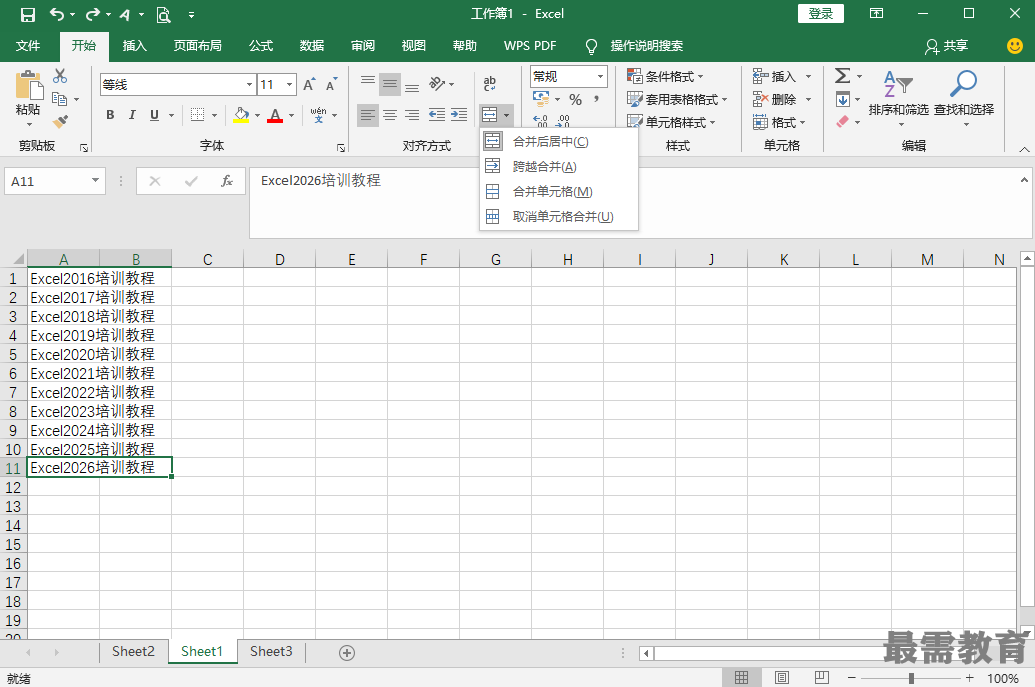This screenshot has height=687, width=1035.
Task: Click the yellow fill color button
Action: tap(242, 115)
